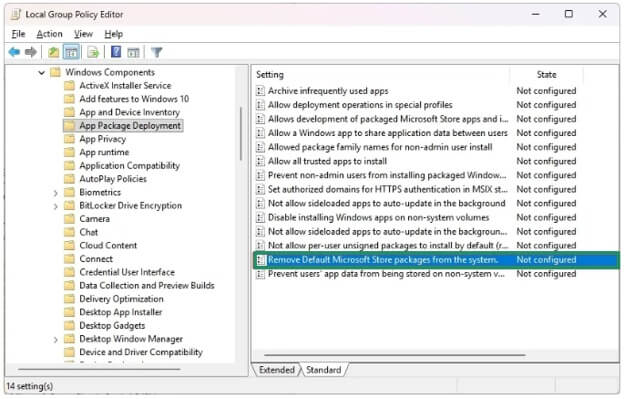Open the blue Help toolbar icon
Image resolution: width=624 pixels, height=399 pixels.
coord(116,52)
